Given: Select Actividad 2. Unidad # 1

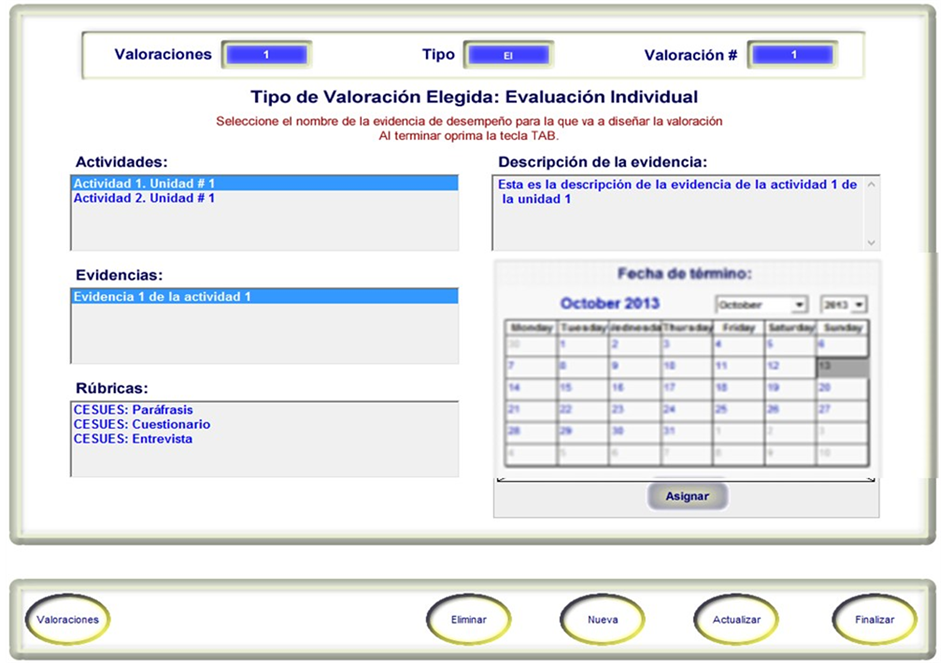Looking at the screenshot, I should click(144, 198).
